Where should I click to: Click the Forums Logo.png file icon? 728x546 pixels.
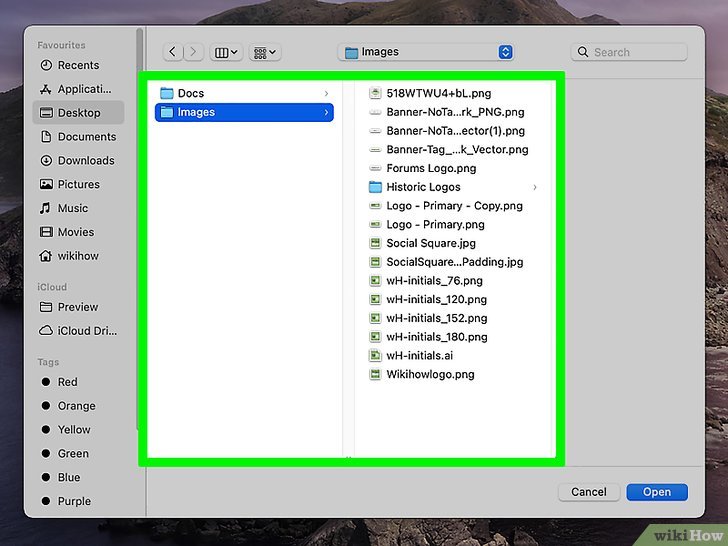(x=375, y=168)
